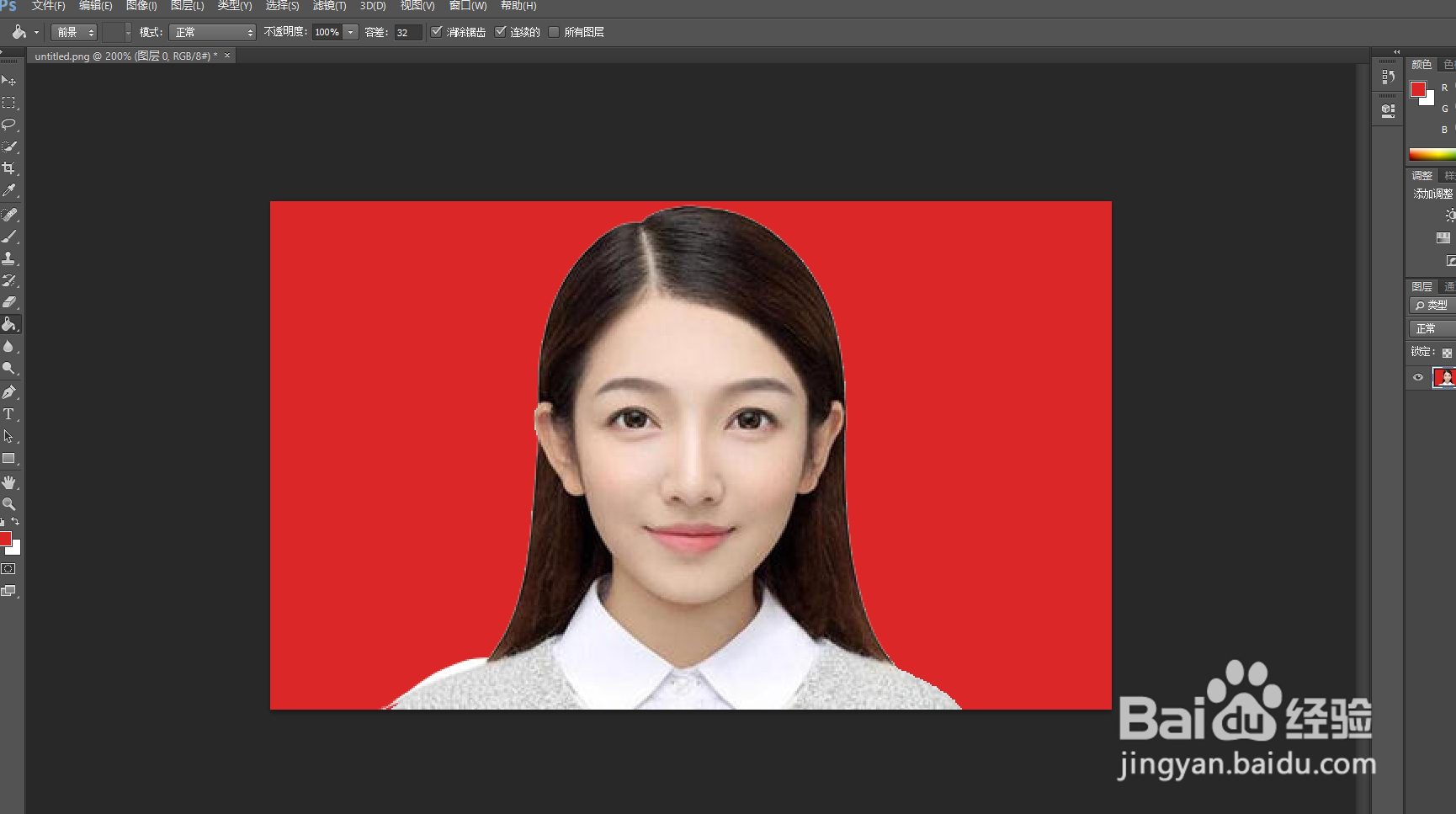Viewport: 1456px width, 814px height.
Task: Switch to the 颜色 color panel tab
Action: tap(1421, 65)
